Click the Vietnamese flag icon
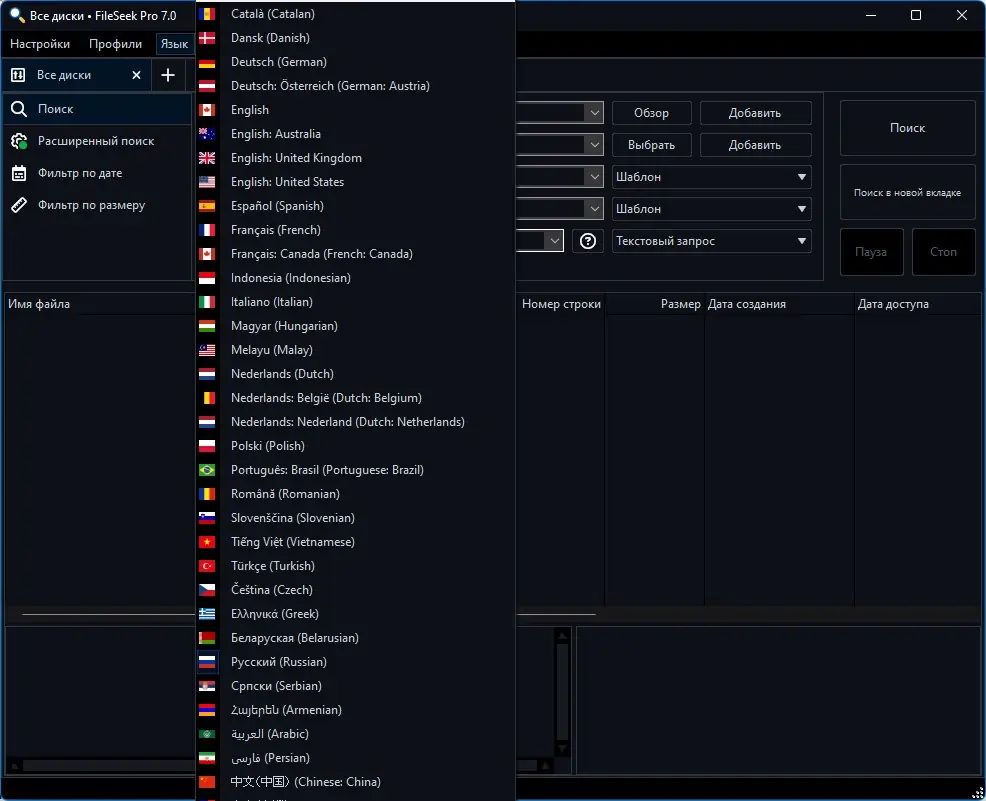Image resolution: width=986 pixels, height=801 pixels. coord(207,542)
